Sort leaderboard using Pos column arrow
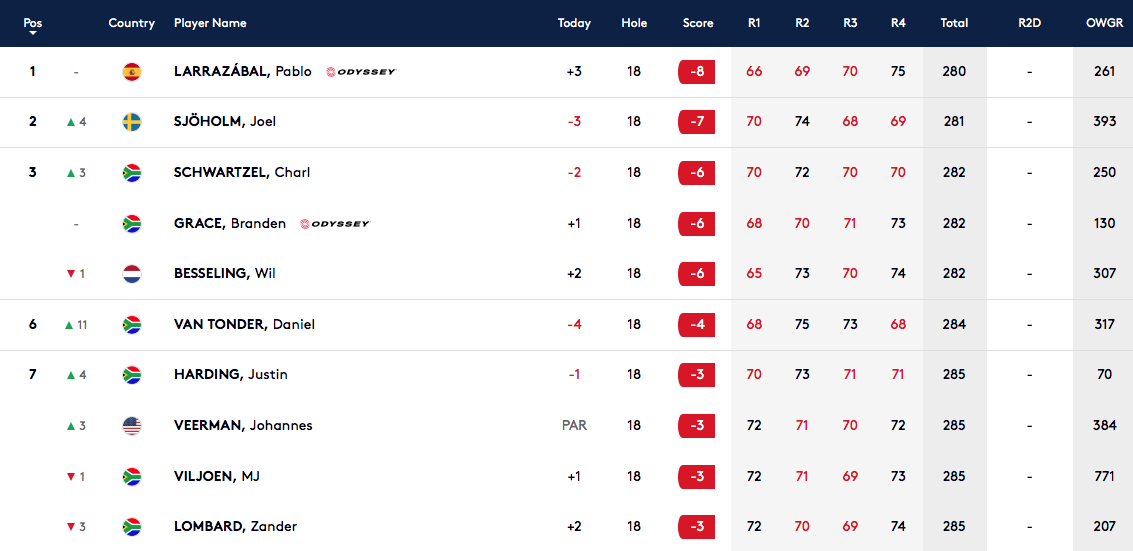 [x=33, y=32]
